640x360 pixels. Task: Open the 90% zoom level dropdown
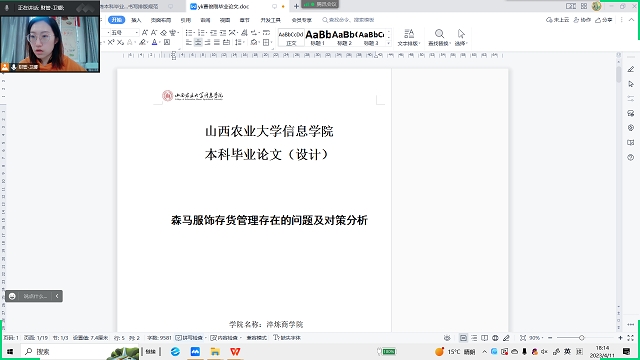536,338
